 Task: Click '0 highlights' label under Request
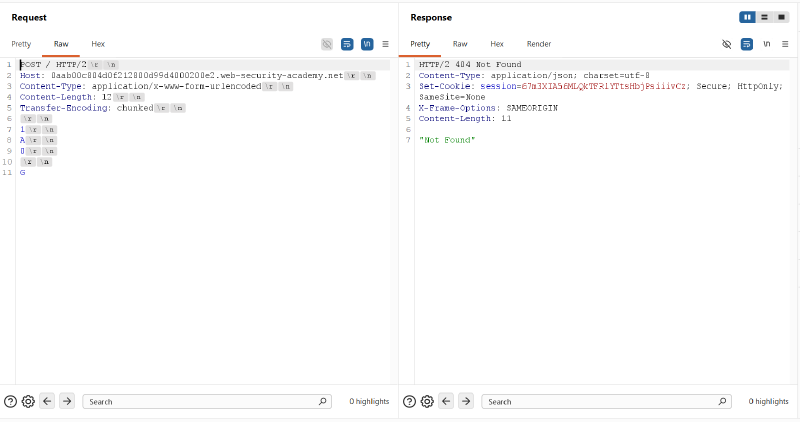point(369,402)
